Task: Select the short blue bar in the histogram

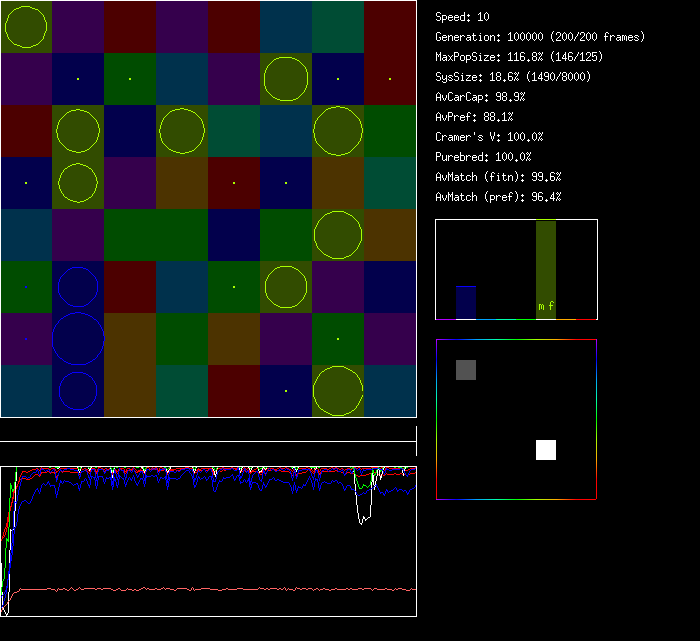Action: pyautogui.click(x=466, y=302)
